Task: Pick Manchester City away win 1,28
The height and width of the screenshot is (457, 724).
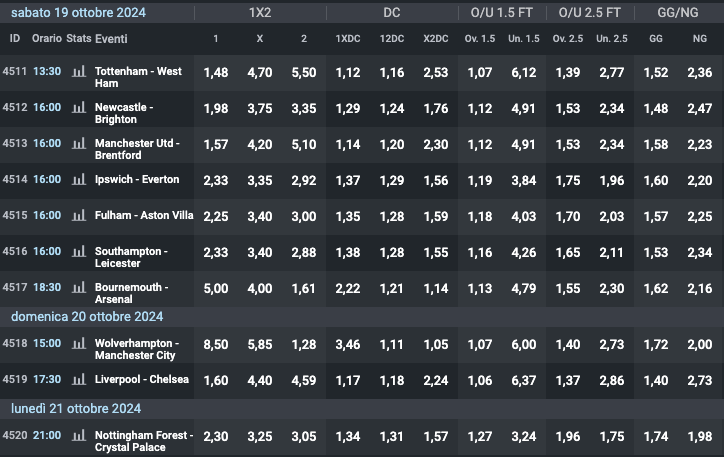Action: (x=303, y=344)
